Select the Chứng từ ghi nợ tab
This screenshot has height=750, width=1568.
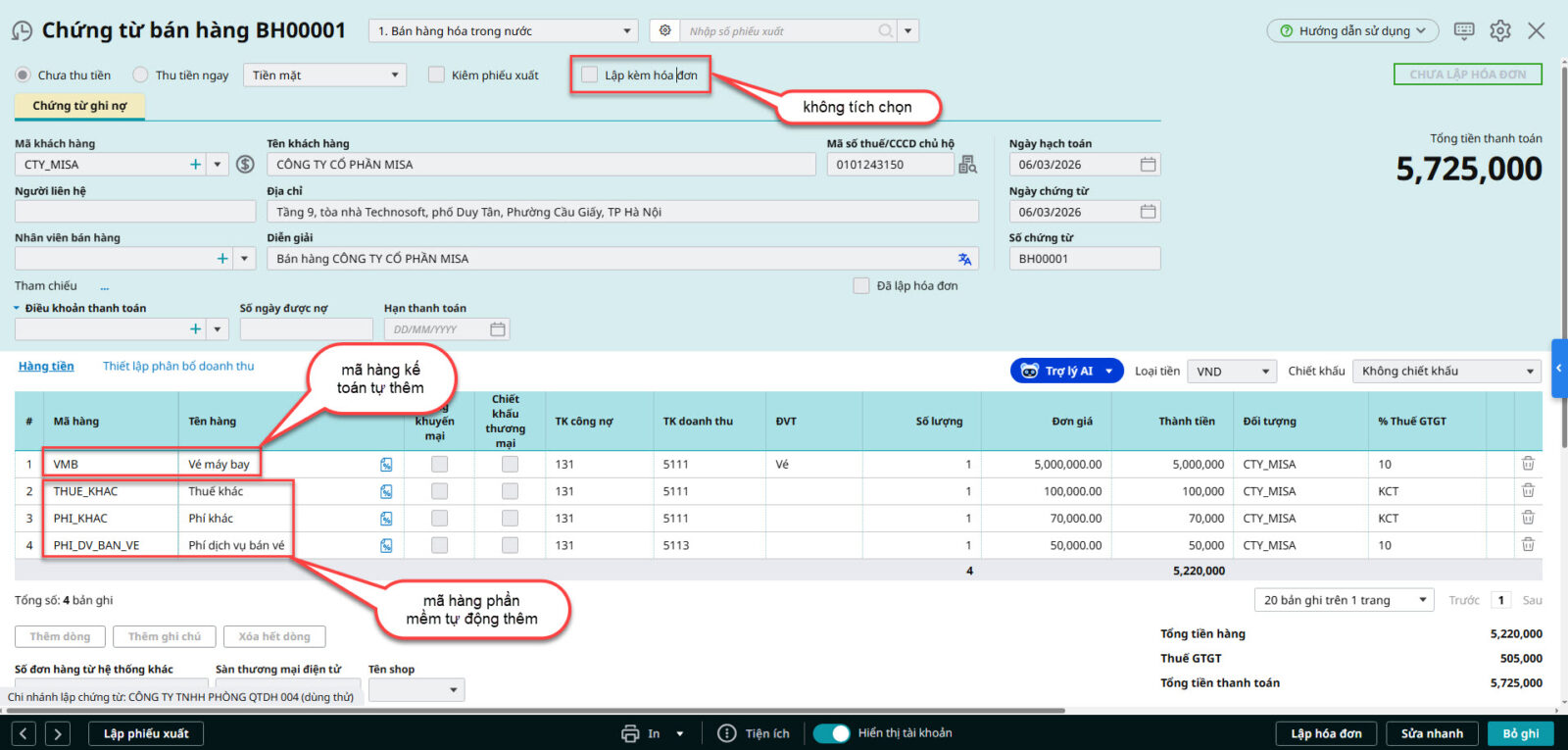[79, 106]
